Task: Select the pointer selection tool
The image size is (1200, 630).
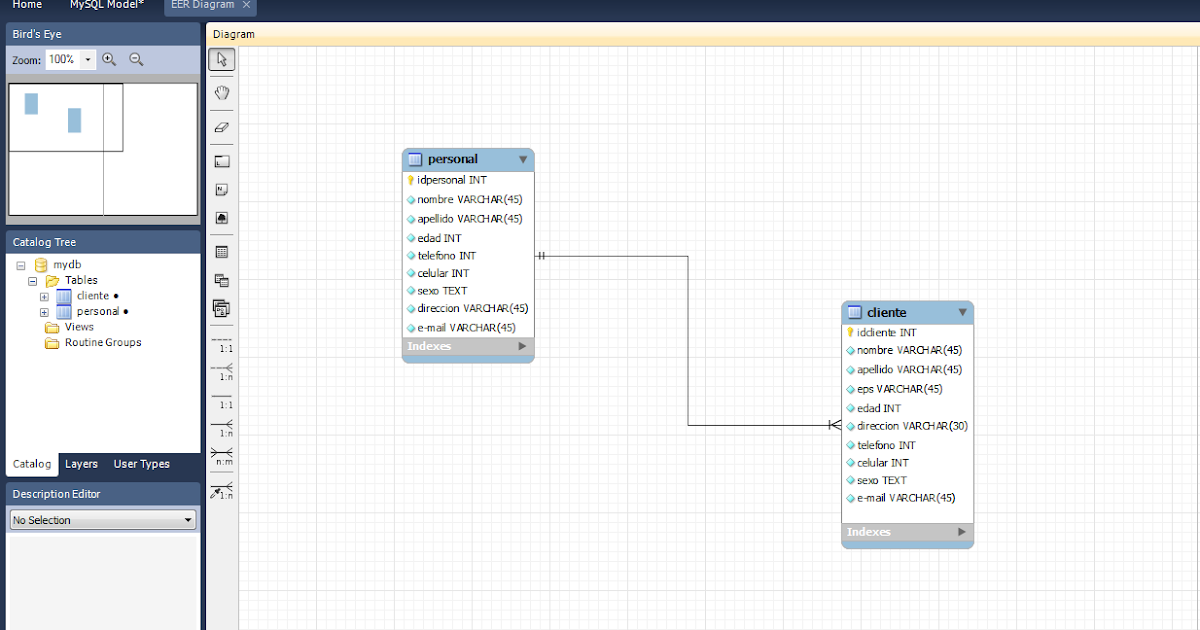Action: click(222, 60)
